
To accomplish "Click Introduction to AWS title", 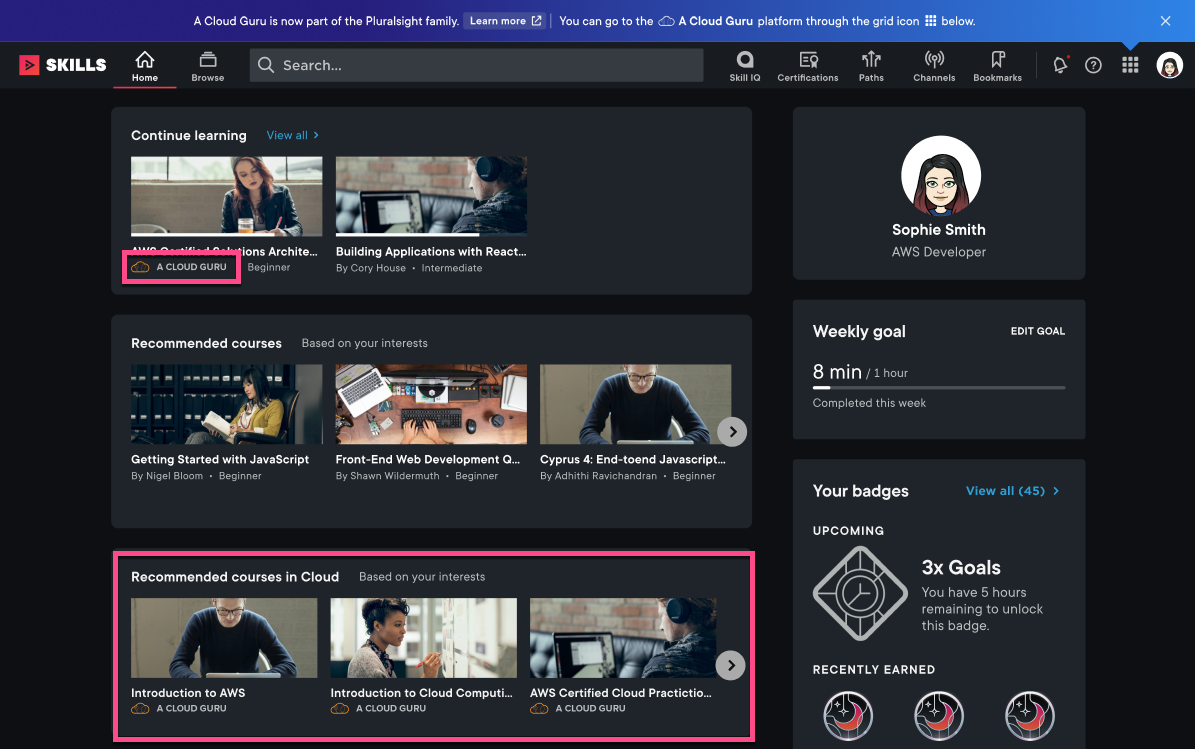I will point(188,693).
